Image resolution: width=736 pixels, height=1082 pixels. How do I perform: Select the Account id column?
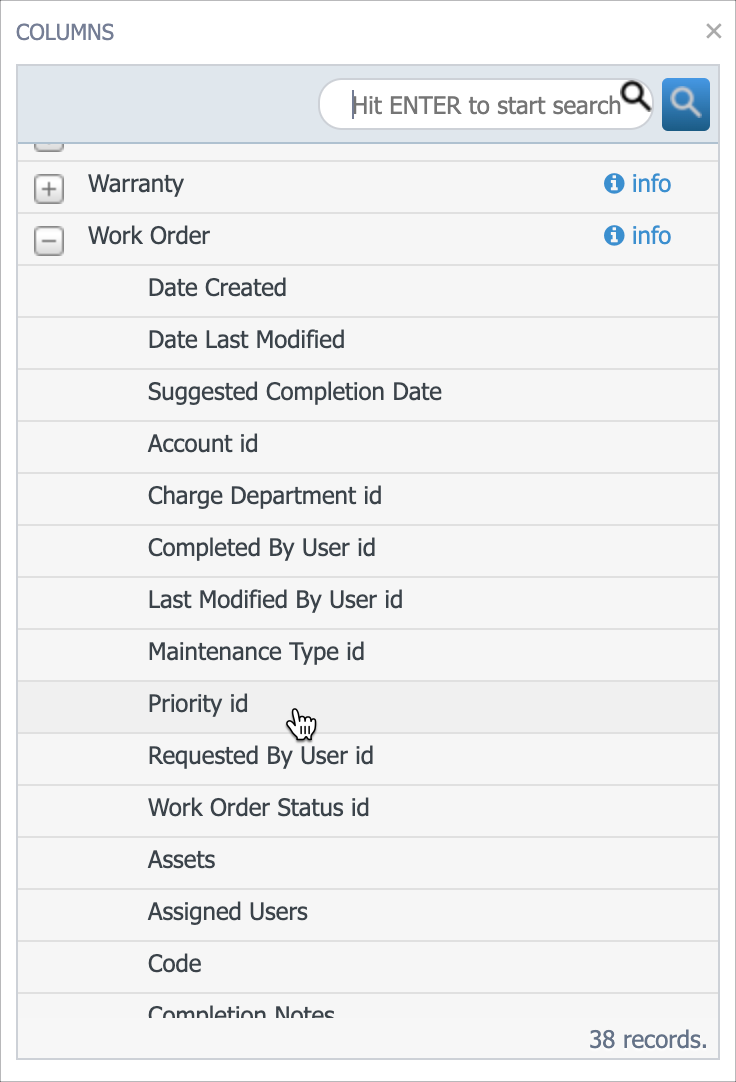pos(203,444)
